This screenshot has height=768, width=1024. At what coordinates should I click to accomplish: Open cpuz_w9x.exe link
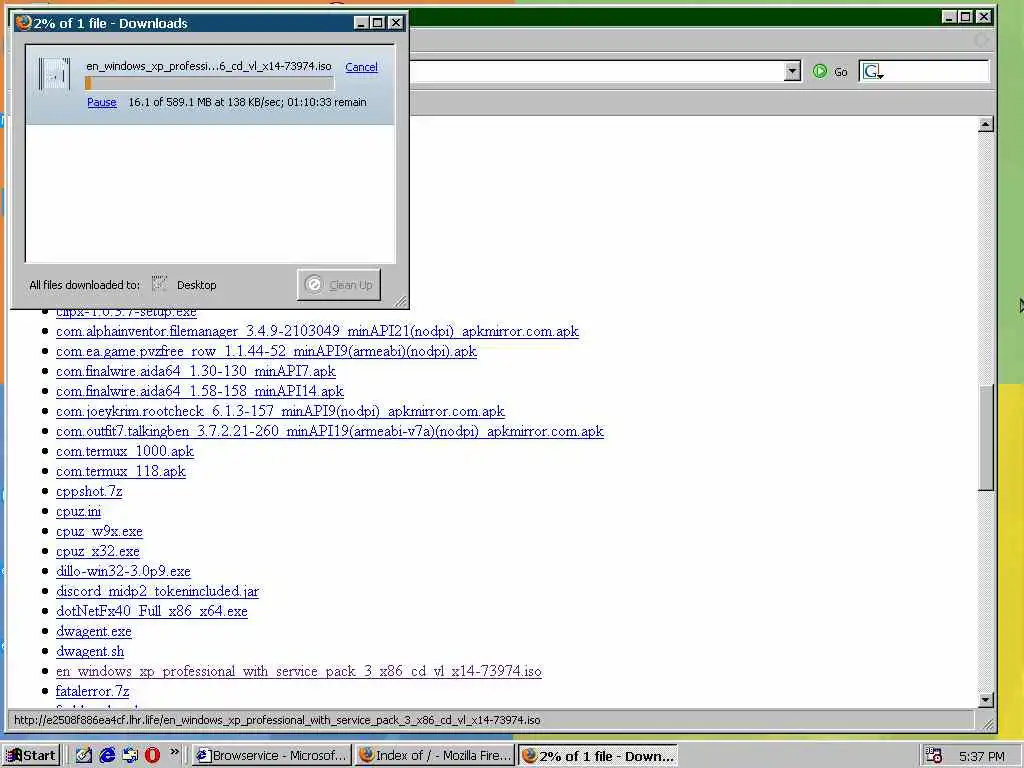[x=99, y=532]
